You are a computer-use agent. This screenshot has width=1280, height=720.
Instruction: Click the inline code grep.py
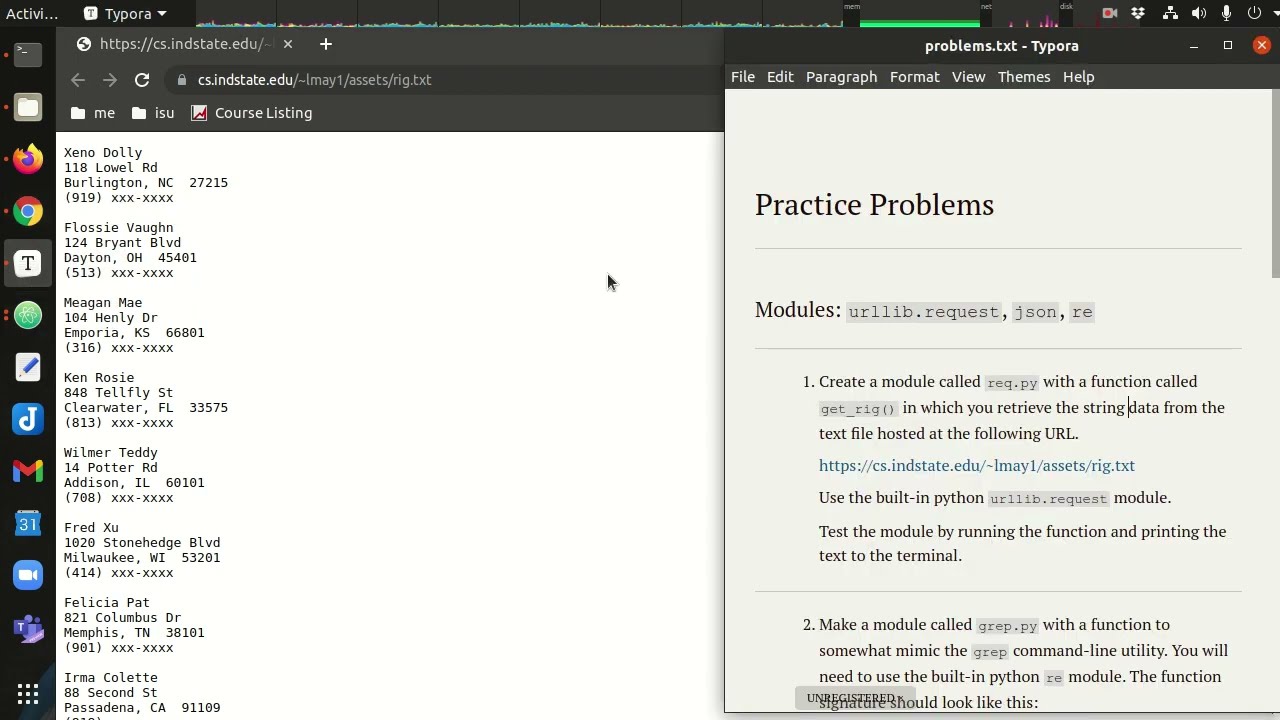tap(1007, 626)
